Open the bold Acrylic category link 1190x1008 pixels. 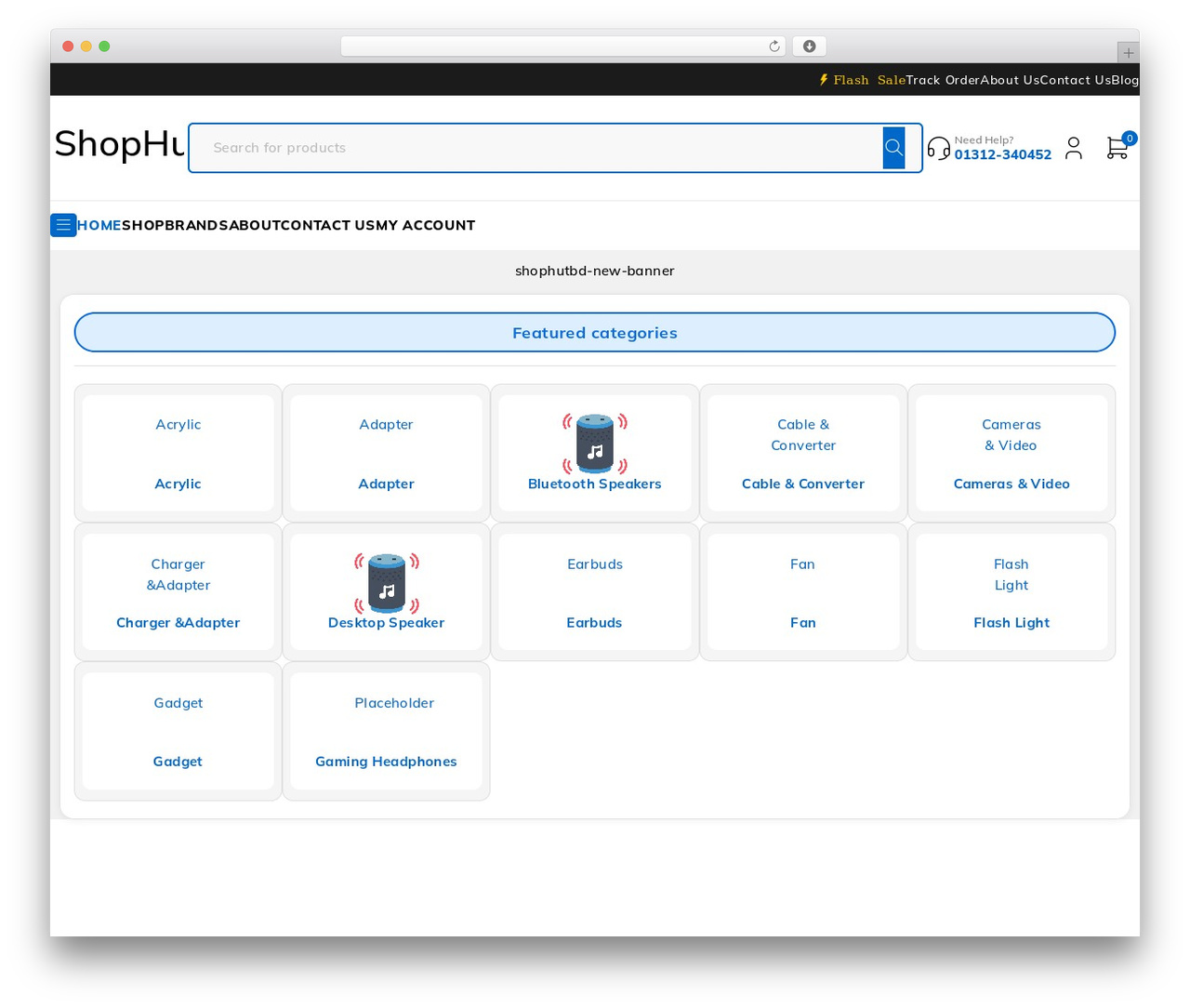coord(178,484)
